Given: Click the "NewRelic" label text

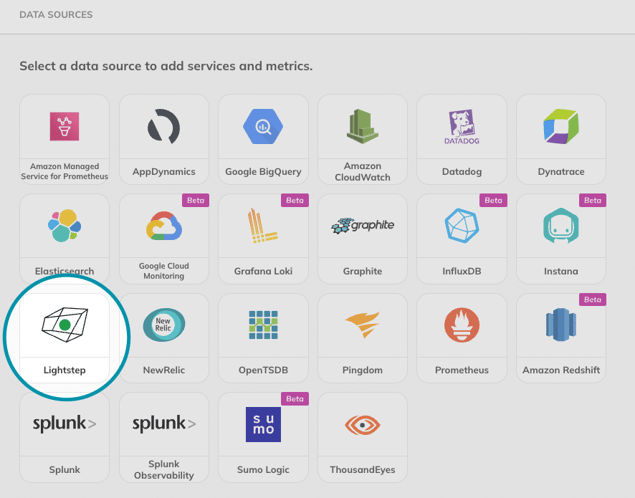Looking at the screenshot, I should pos(164,370).
